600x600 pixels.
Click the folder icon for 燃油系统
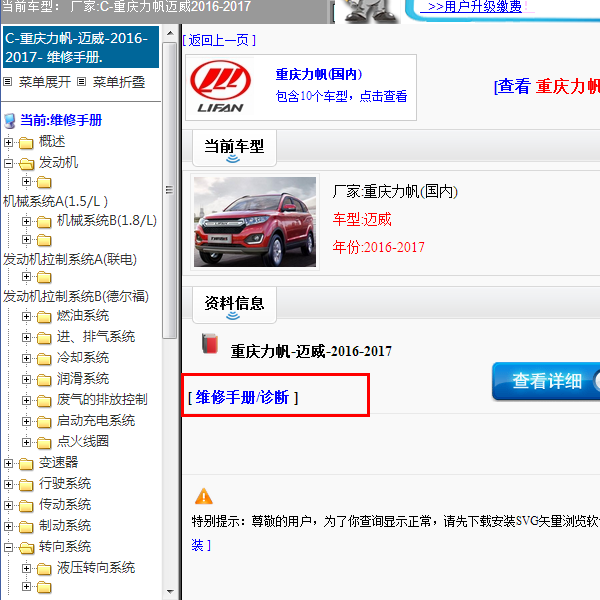click(x=44, y=317)
